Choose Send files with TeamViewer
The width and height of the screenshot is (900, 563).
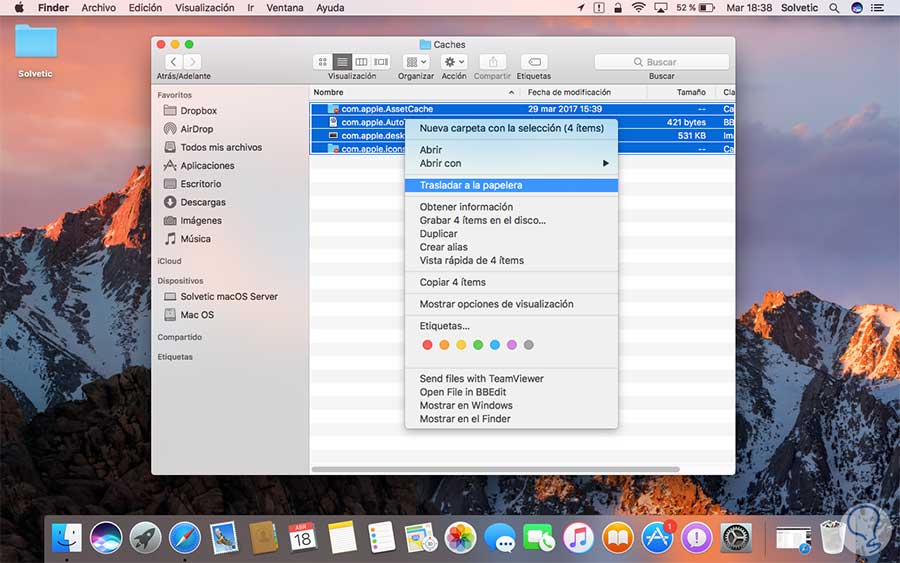511,379
